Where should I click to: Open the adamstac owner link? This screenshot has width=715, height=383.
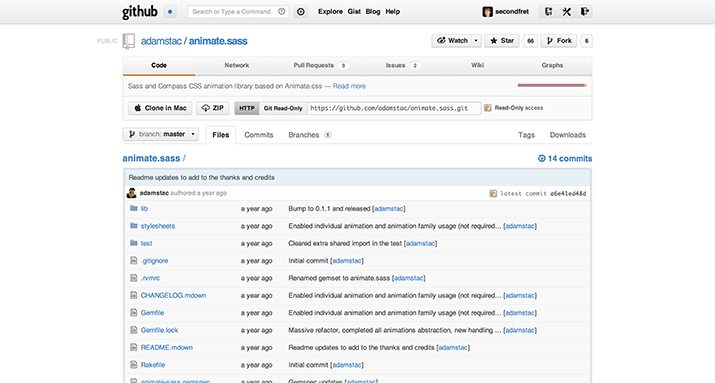point(161,41)
